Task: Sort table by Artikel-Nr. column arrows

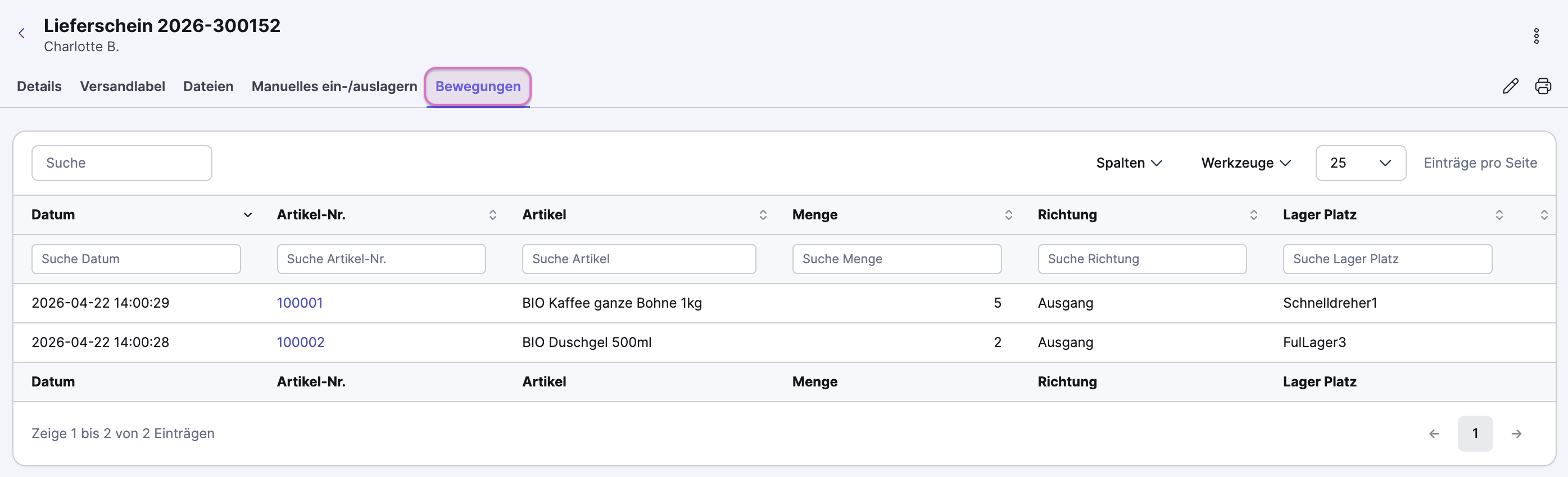Action: pyautogui.click(x=492, y=215)
